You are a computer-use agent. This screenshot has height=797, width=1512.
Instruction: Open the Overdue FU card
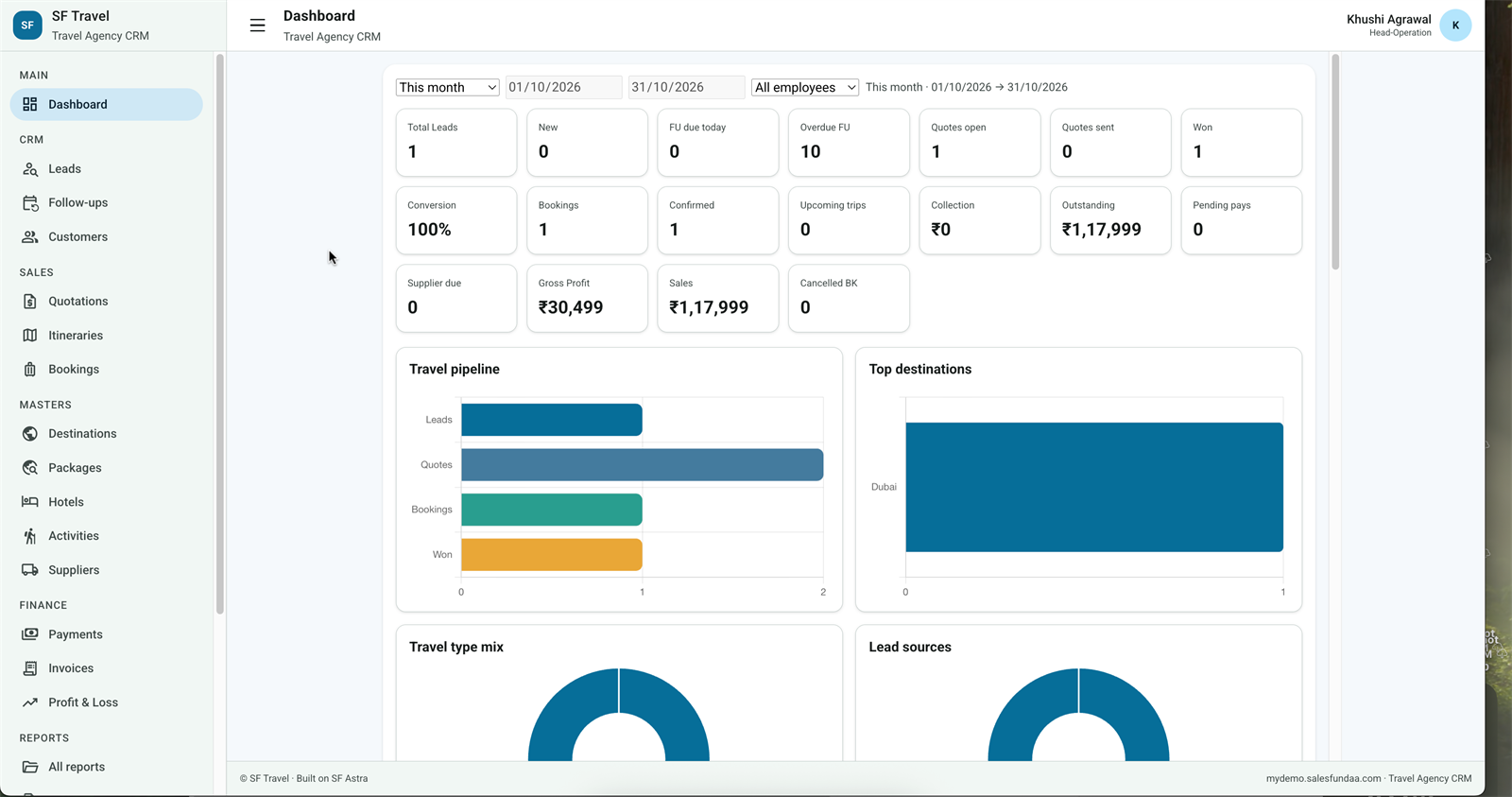pos(849,143)
